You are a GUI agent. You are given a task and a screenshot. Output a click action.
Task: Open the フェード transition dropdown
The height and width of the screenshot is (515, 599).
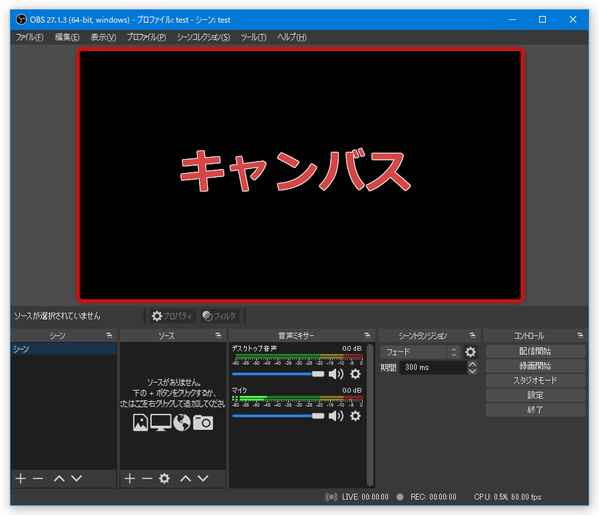click(x=420, y=351)
